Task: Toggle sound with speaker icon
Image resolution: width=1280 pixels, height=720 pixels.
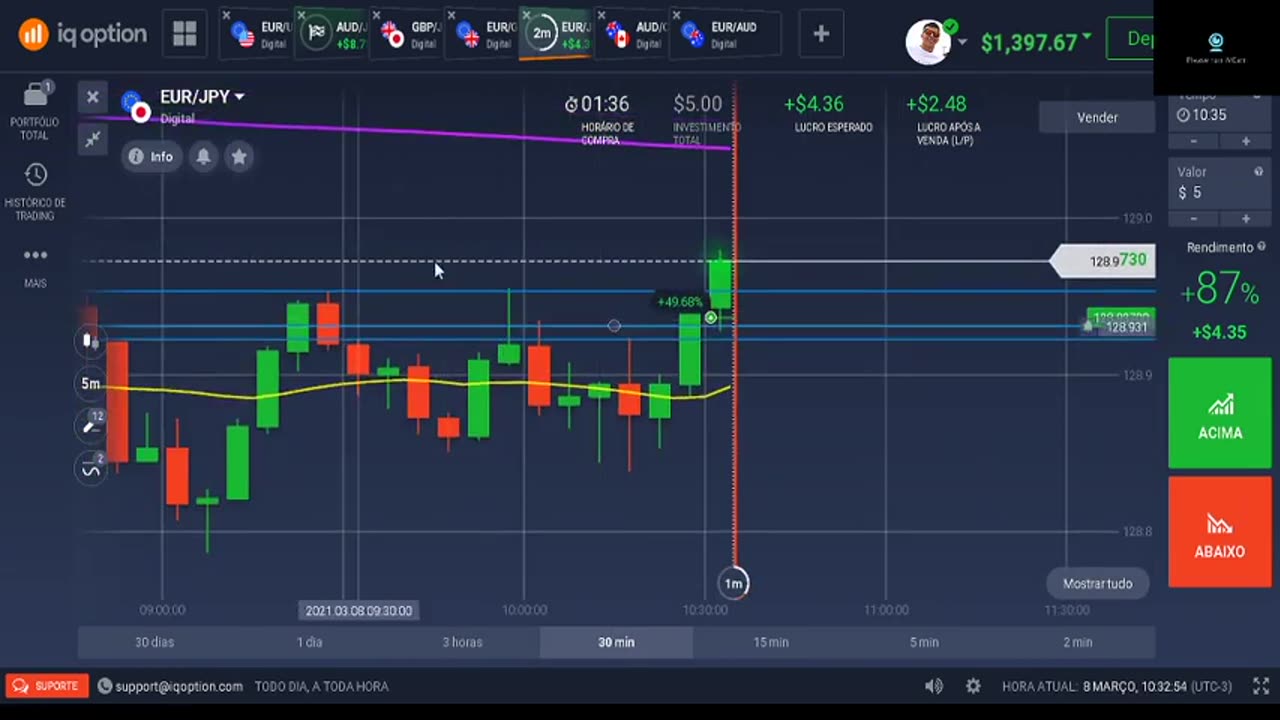Action: [x=933, y=686]
